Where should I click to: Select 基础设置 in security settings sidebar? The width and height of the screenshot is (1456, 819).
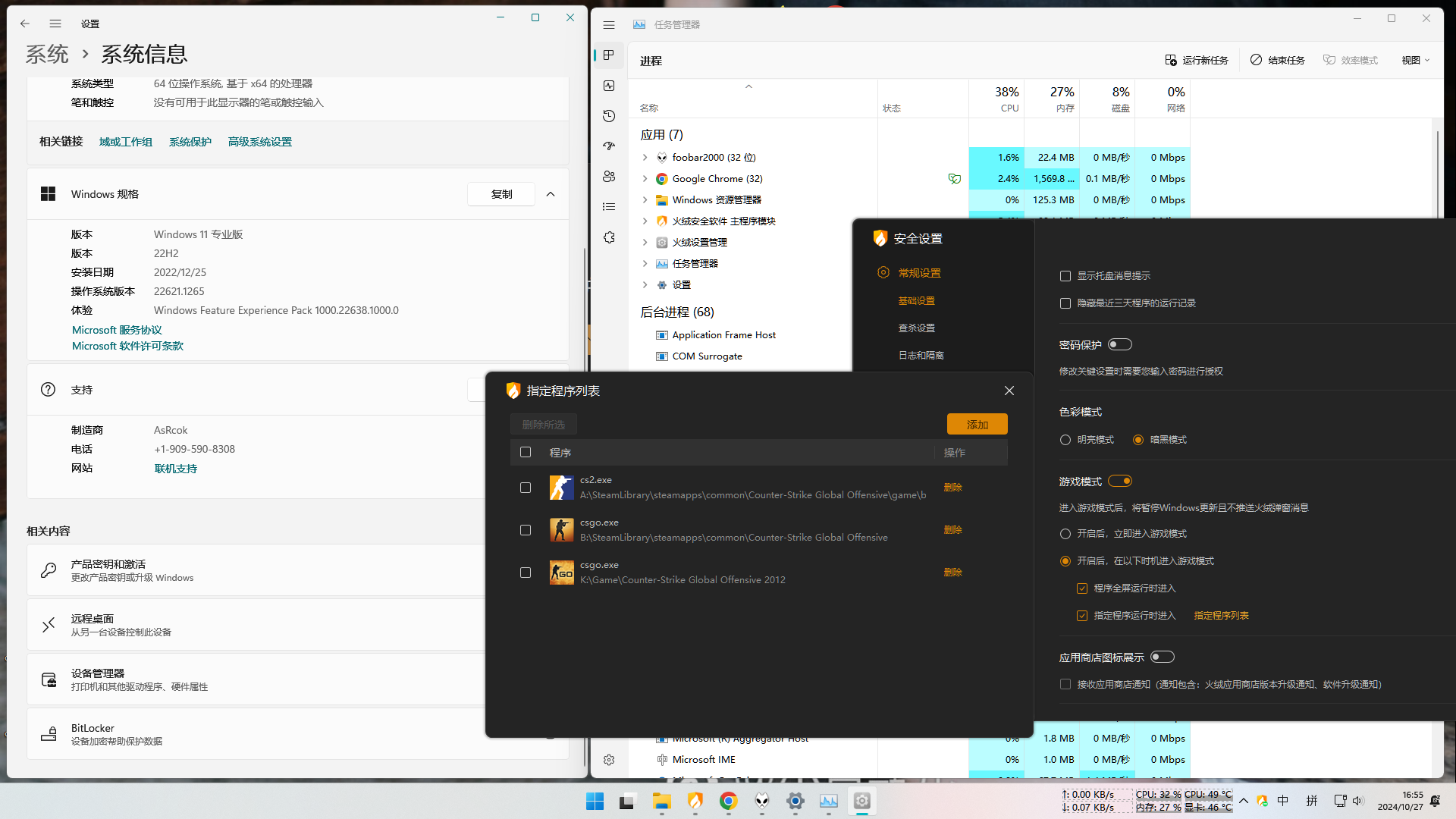(917, 301)
